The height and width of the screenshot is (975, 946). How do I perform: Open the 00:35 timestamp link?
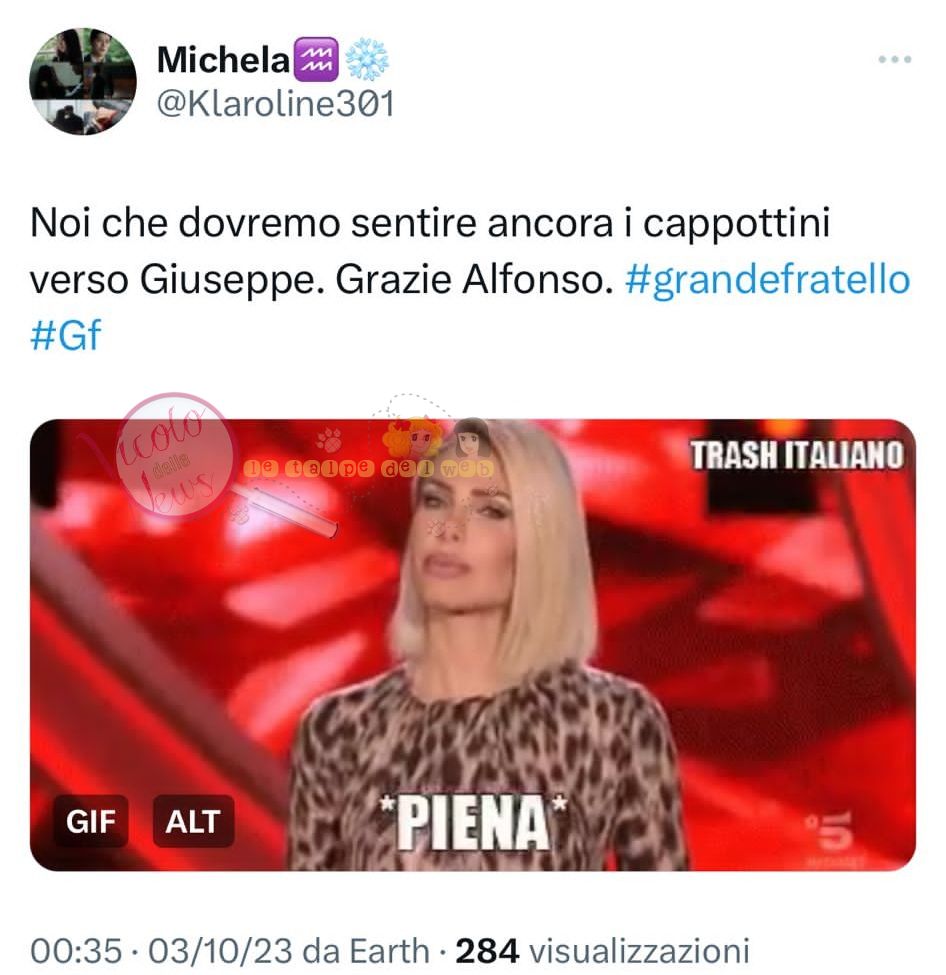click(x=76, y=950)
